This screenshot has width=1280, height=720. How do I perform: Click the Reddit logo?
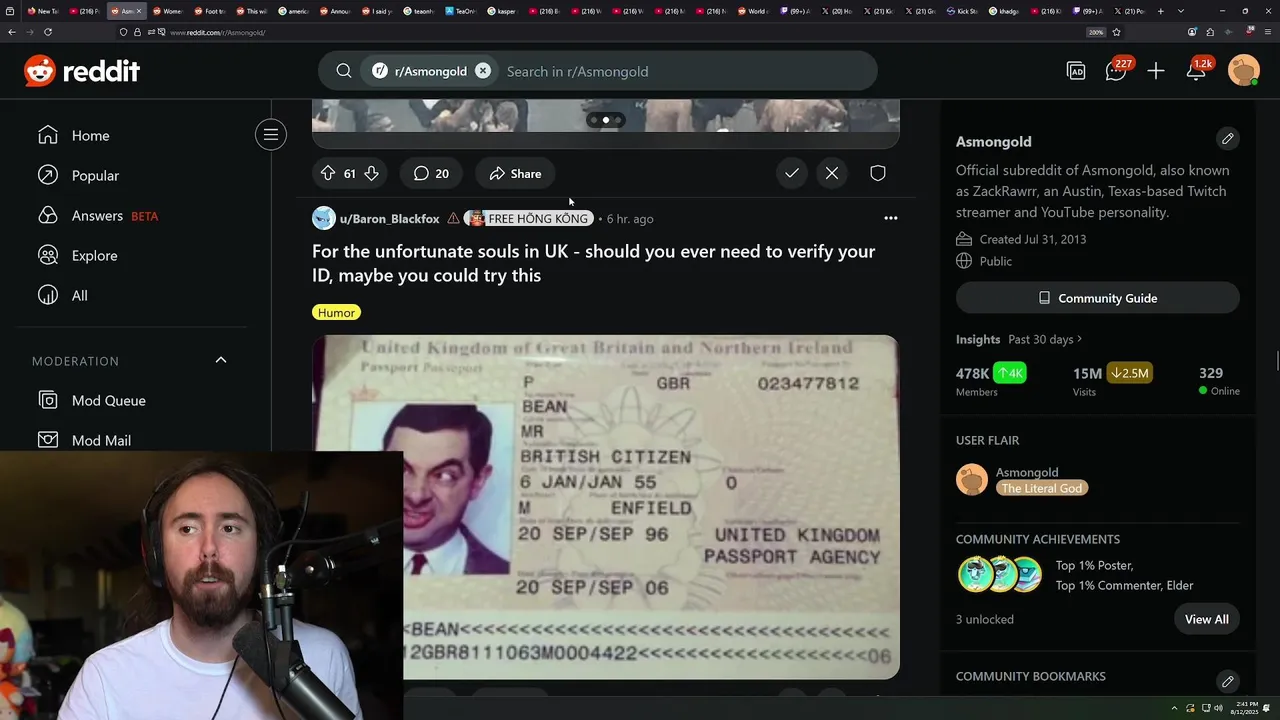coord(82,71)
